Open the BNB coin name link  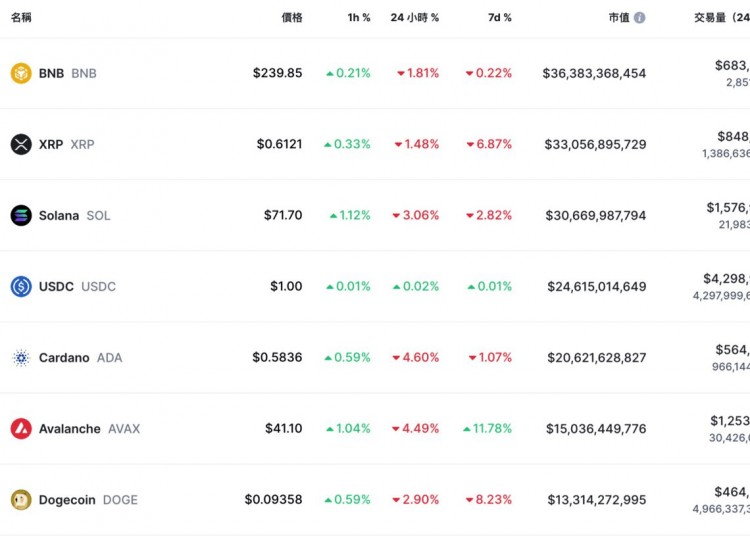point(67,73)
